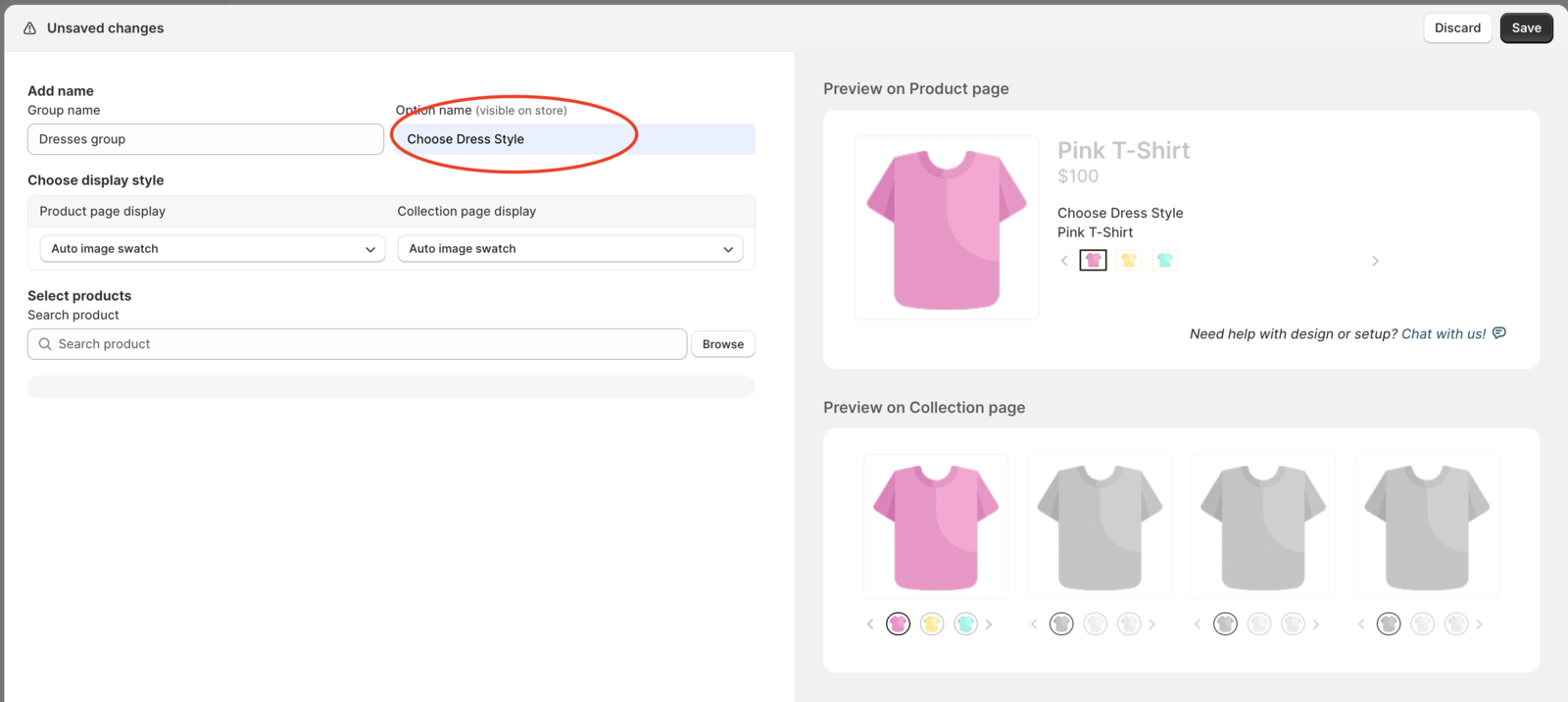Click the Group name input field

tap(206, 139)
